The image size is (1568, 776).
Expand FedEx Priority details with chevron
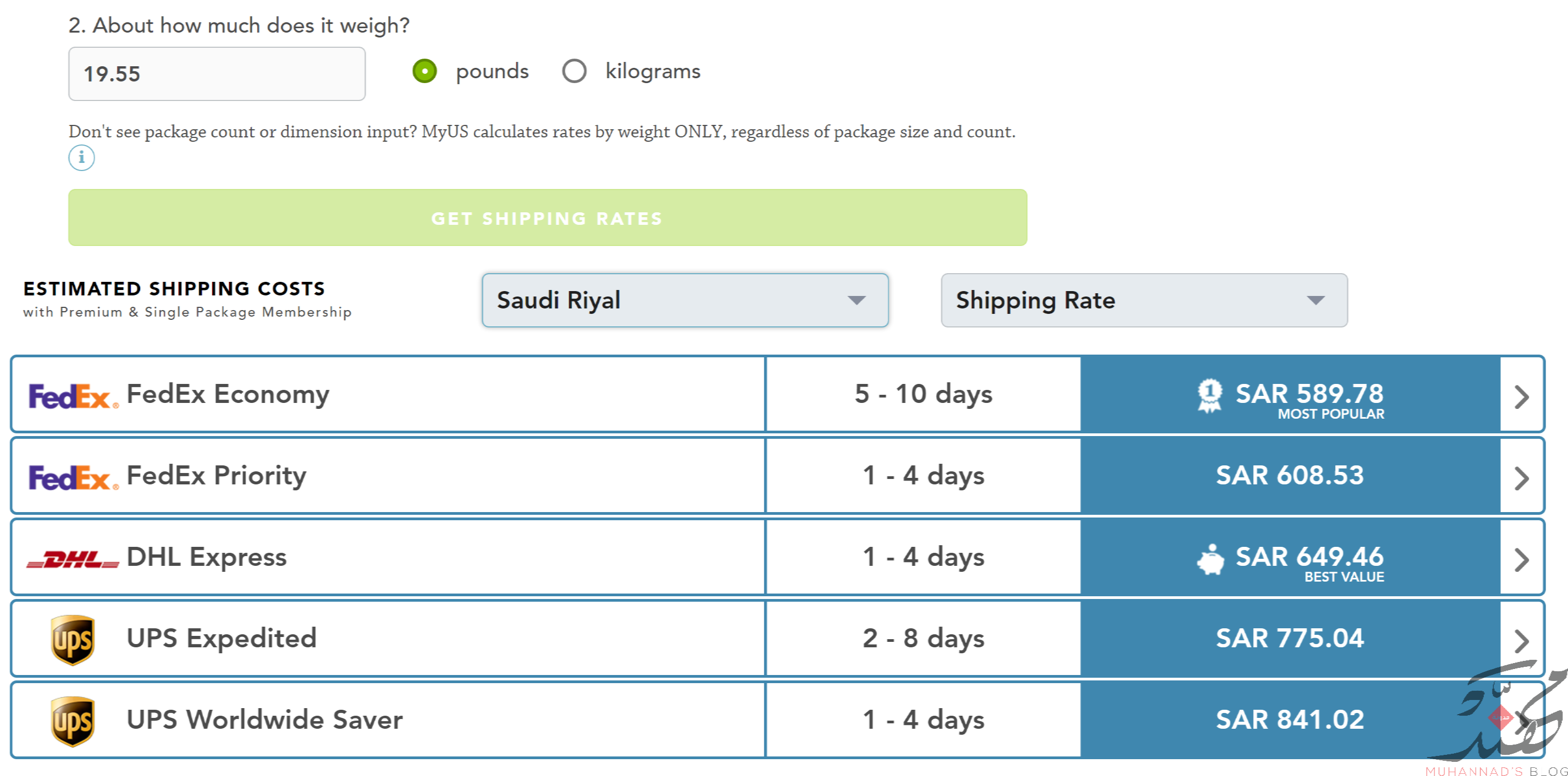(1521, 478)
